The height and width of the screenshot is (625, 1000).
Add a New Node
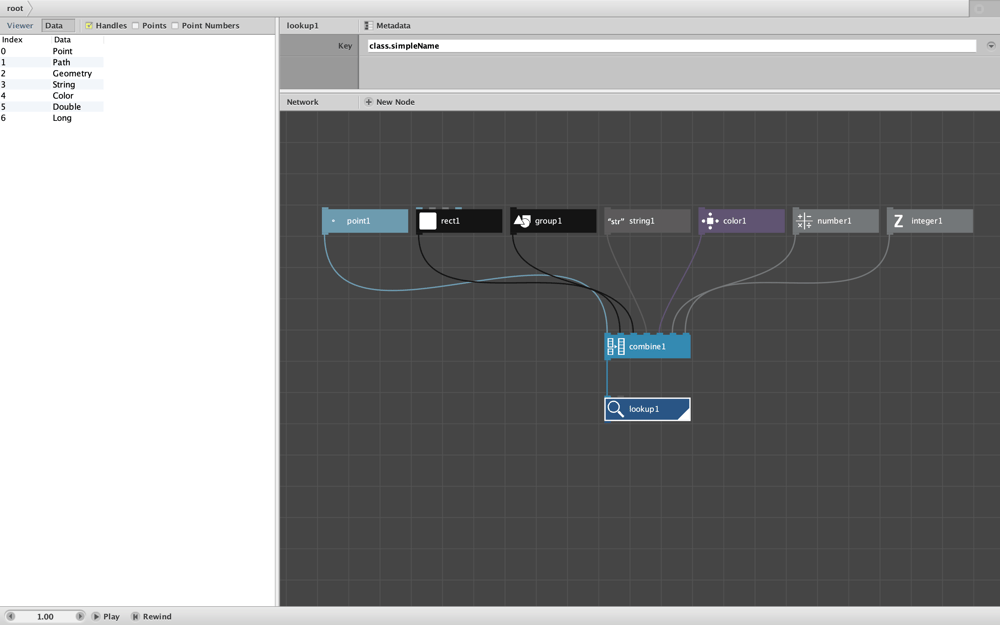pos(389,102)
